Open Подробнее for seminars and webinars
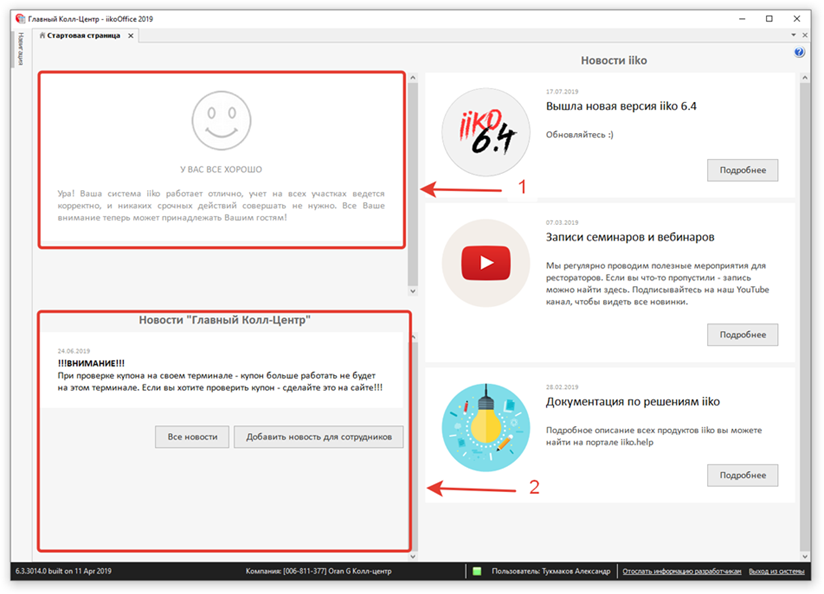This screenshot has height=594, width=824. (x=742, y=334)
